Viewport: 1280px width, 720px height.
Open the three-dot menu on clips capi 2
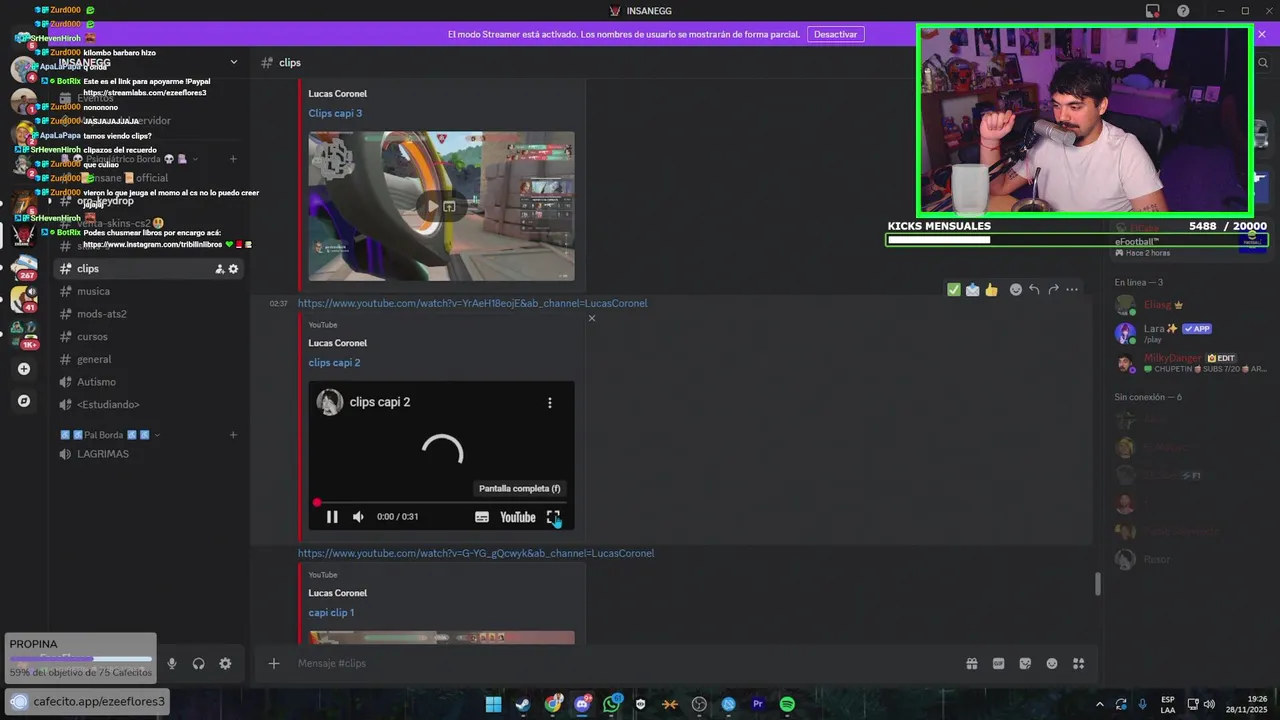click(x=549, y=402)
